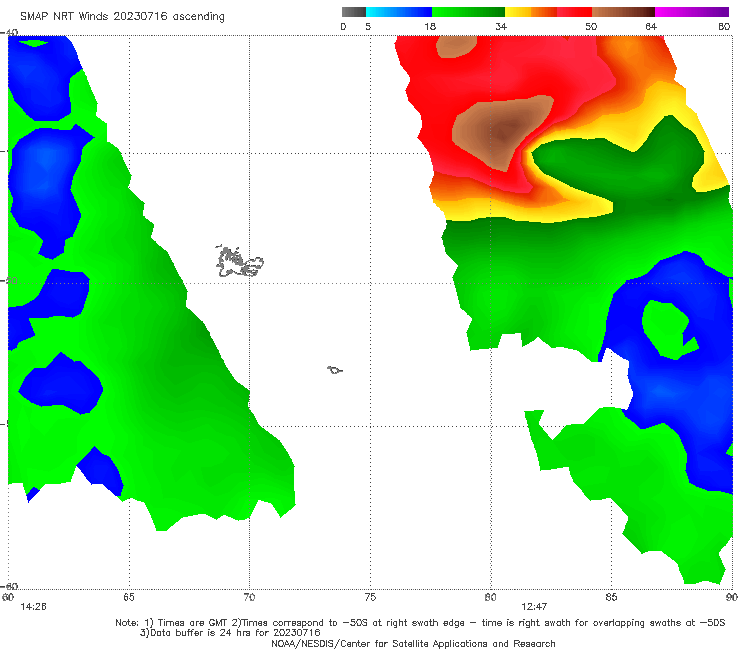Click the color bar label '64'
This screenshot has width=740, height=650.
pyautogui.click(x=651, y=27)
